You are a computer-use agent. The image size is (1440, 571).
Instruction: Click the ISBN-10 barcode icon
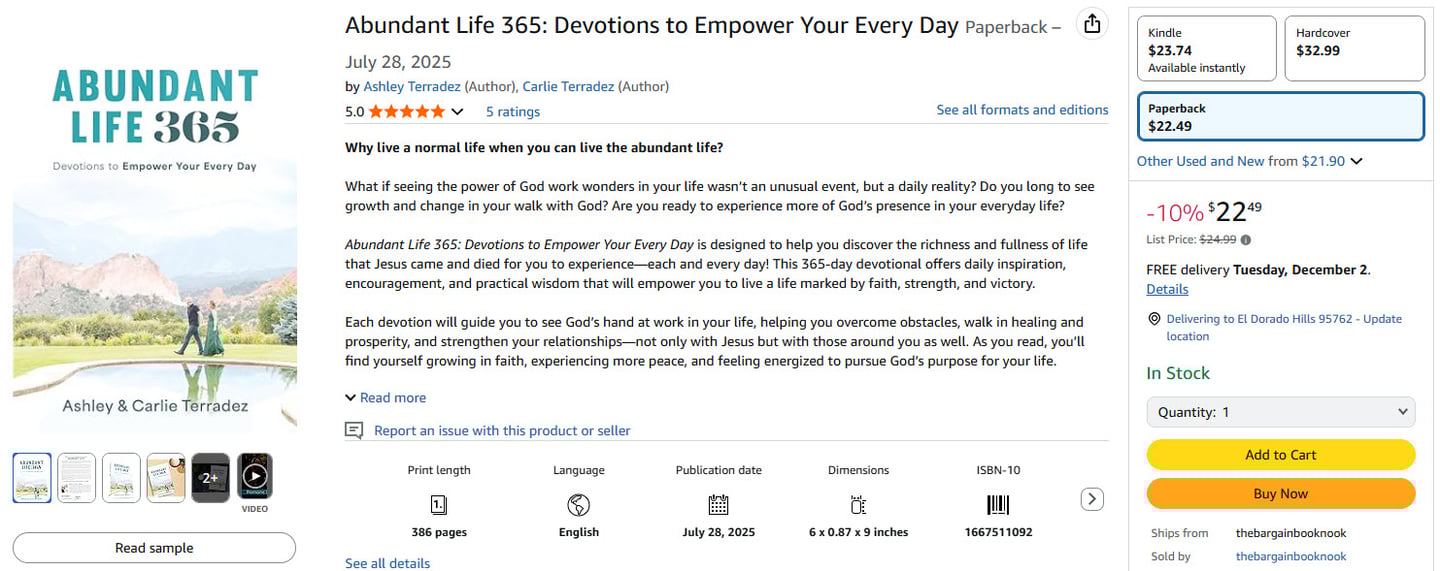tap(998, 504)
